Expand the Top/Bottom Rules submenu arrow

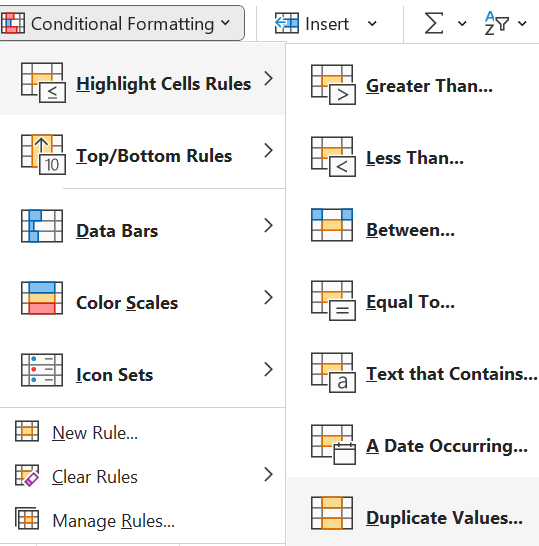268,150
